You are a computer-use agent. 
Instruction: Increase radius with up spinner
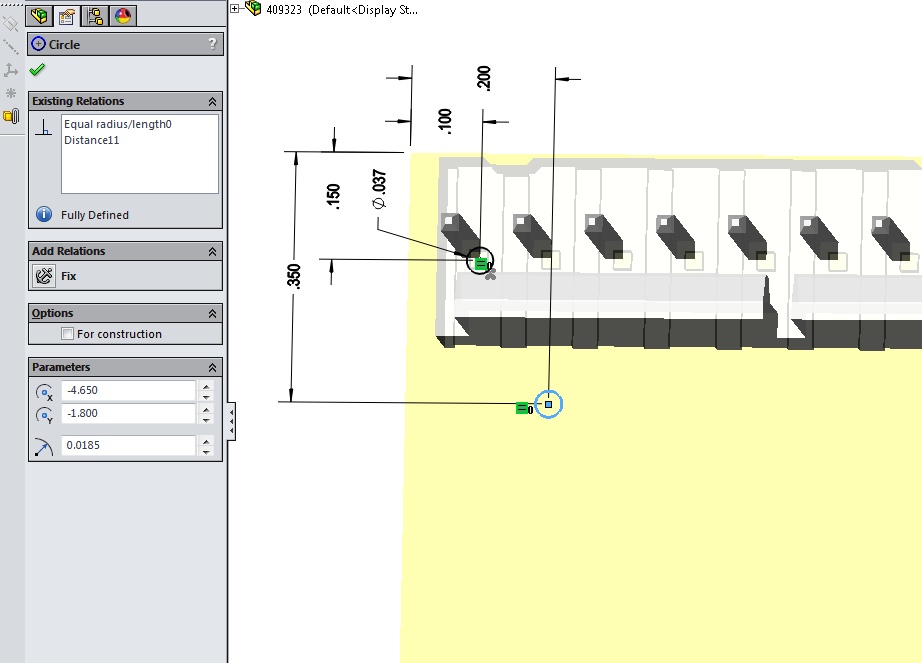(x=206, y=440)
